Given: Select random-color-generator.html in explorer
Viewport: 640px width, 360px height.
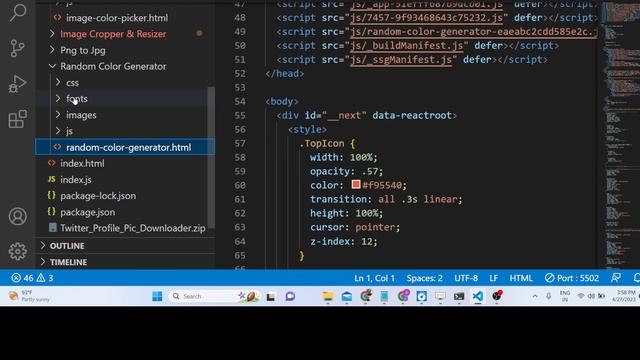Looking at the screenshot, I should point(125,147).
